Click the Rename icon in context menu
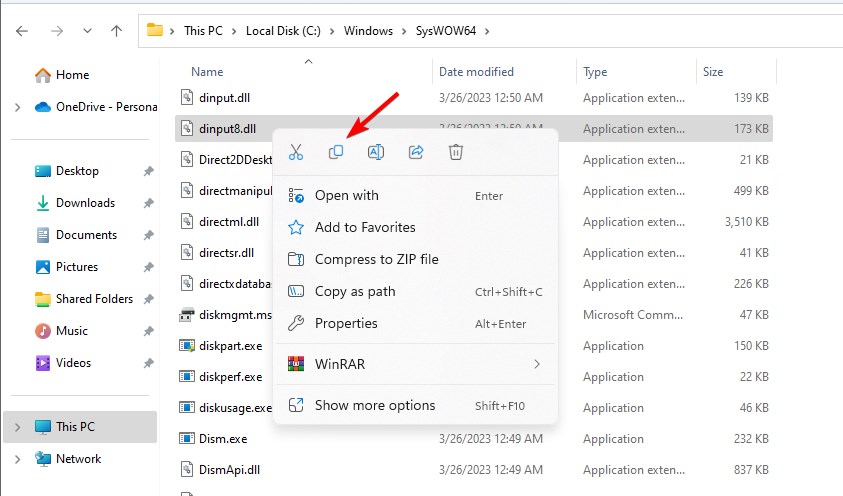 [376, 152]
